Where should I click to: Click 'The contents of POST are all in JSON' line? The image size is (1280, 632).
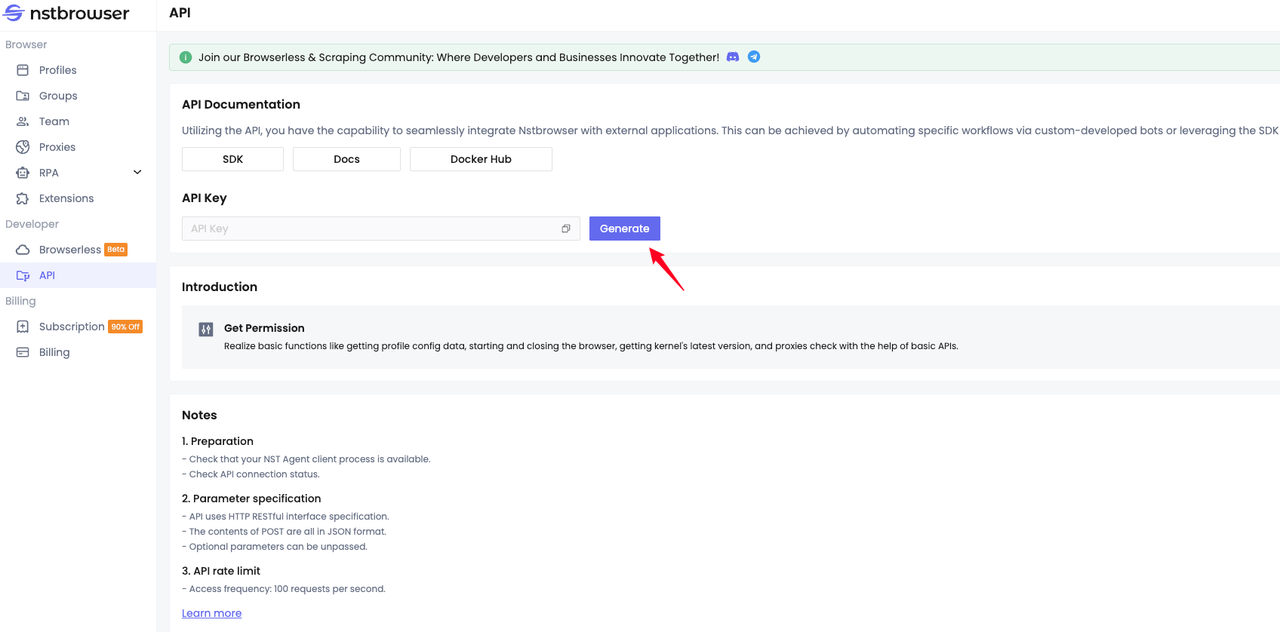(284, 531)
